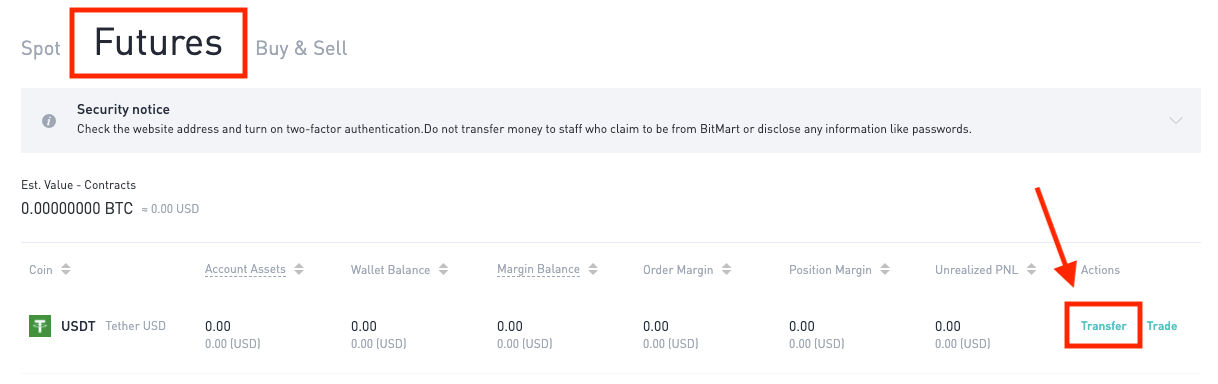Select the Futures tab
This screenshot has height=384, width=1218.
pos(158,42)
